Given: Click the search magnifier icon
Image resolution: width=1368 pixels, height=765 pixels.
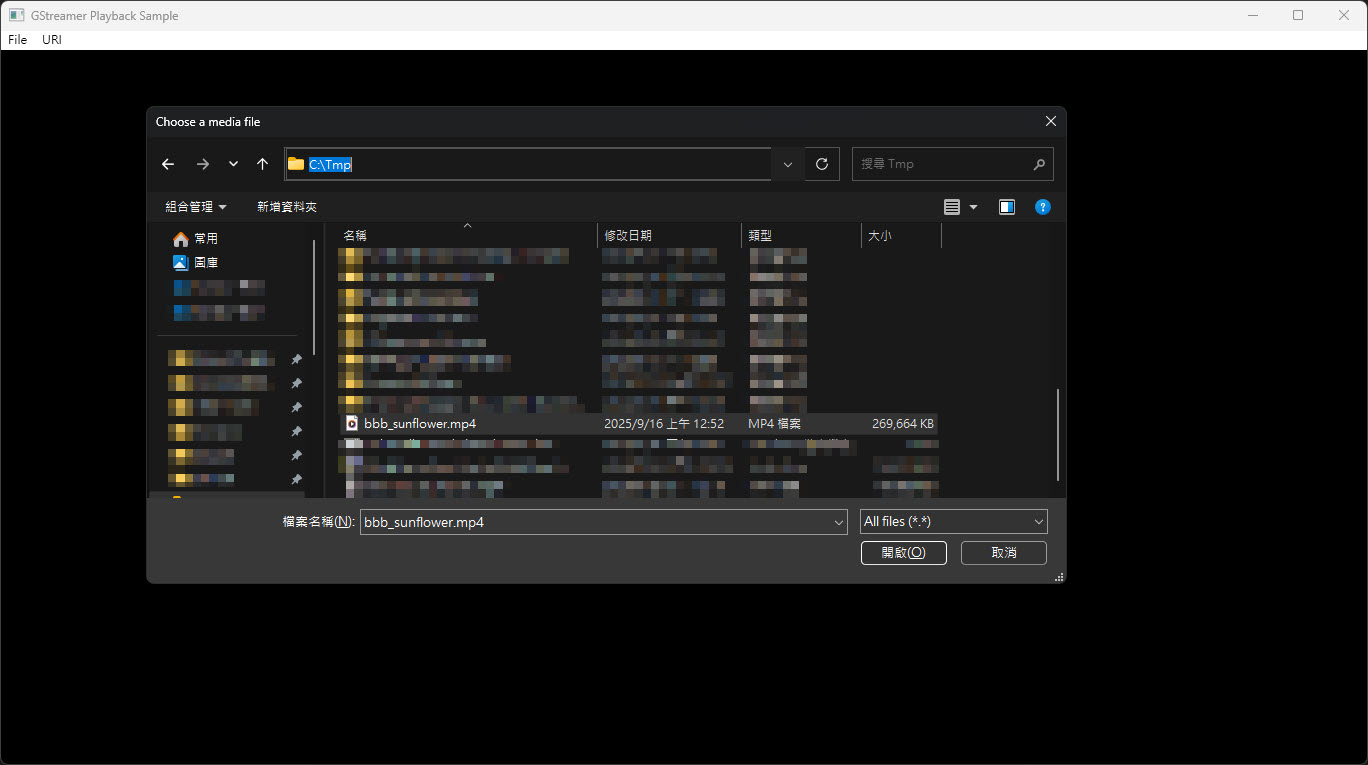Looking at the screenshot, I should (1039, 164).
